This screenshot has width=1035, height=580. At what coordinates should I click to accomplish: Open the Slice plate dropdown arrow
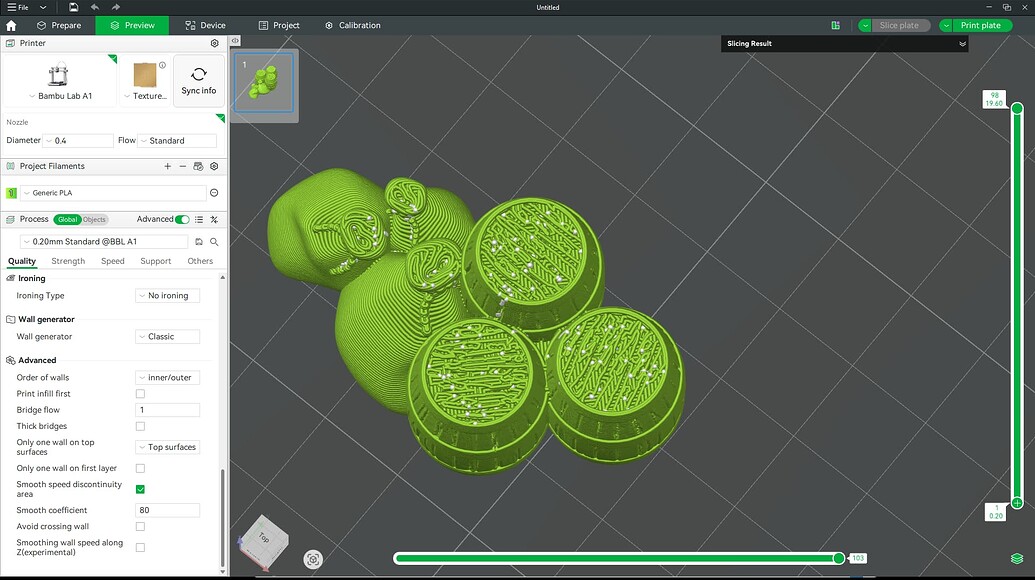tap(865, 25)
